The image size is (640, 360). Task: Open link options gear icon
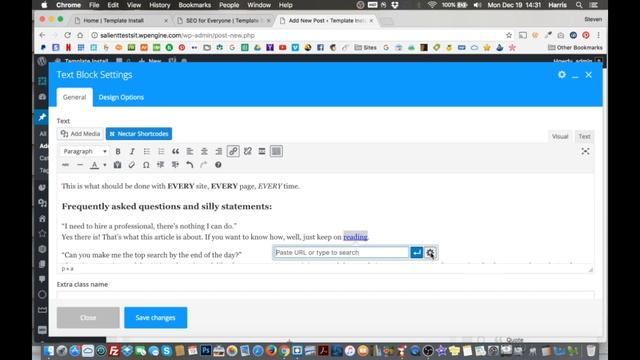pyautogui.click(x=430, y=253)
